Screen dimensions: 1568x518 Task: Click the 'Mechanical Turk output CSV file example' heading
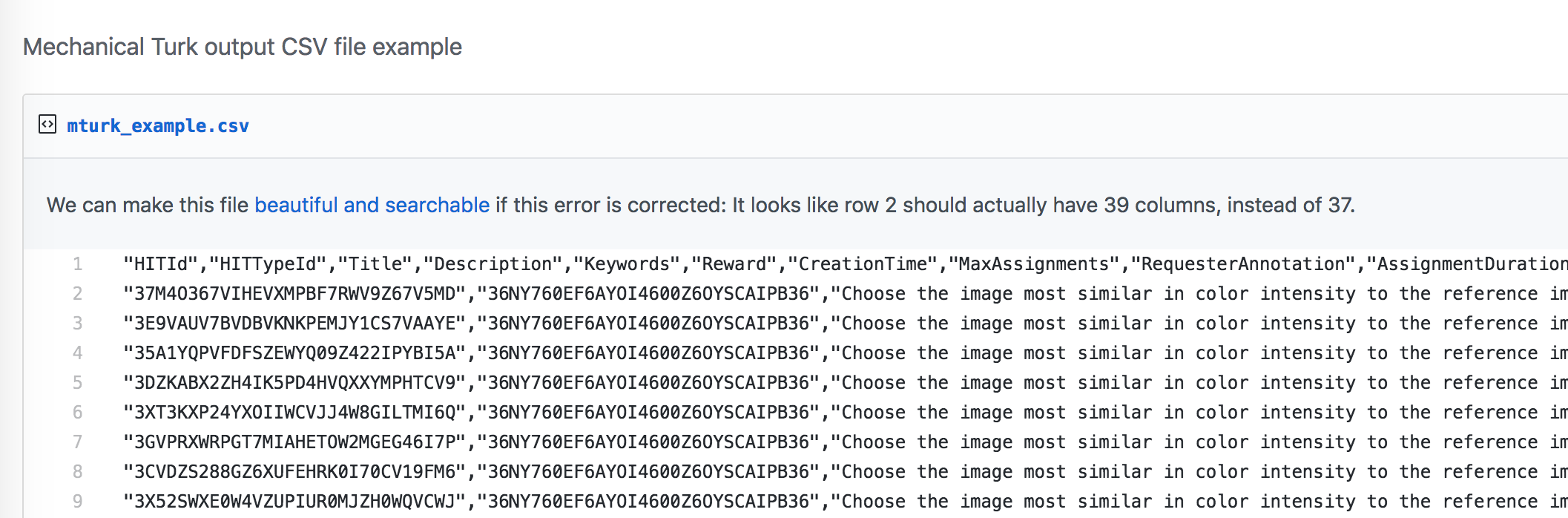coord(243,46)
